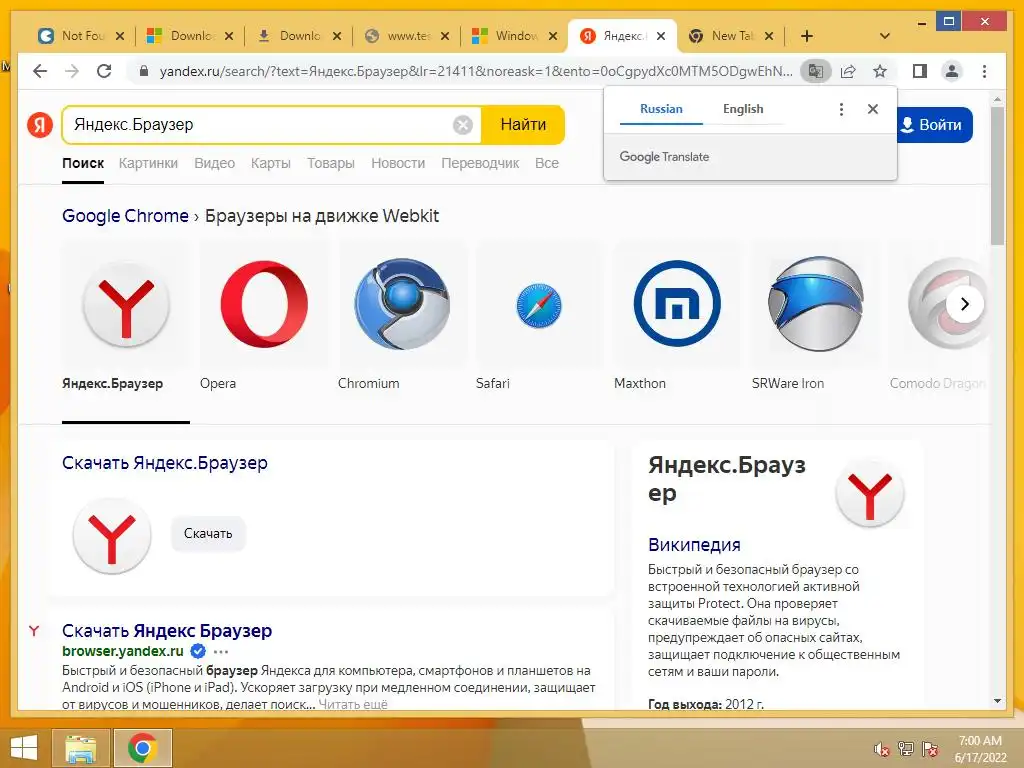Close the Яндекс browser tab

point(661,36)
